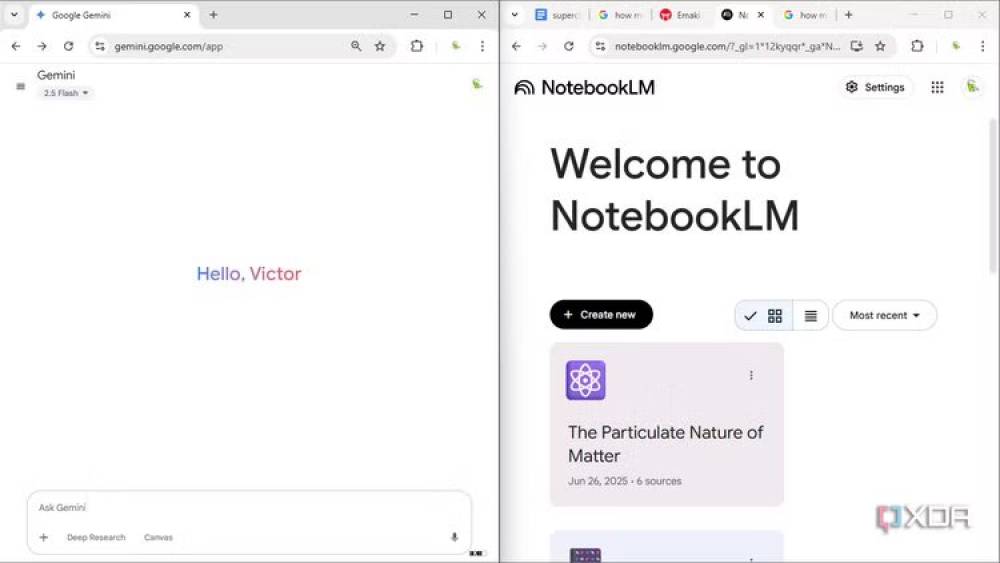Open tab search chevron in NotebookLM window
The height and width of the screenshot is (563, 1000).
(x=515, y=14)
